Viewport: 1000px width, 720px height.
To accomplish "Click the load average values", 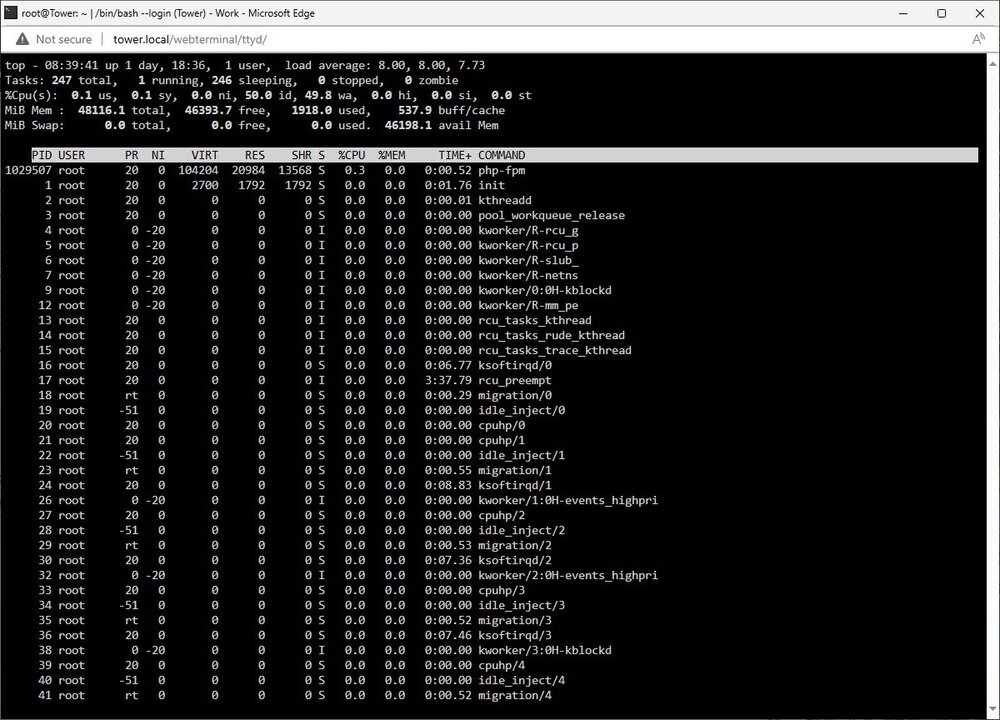I will (x=432, y=65).
